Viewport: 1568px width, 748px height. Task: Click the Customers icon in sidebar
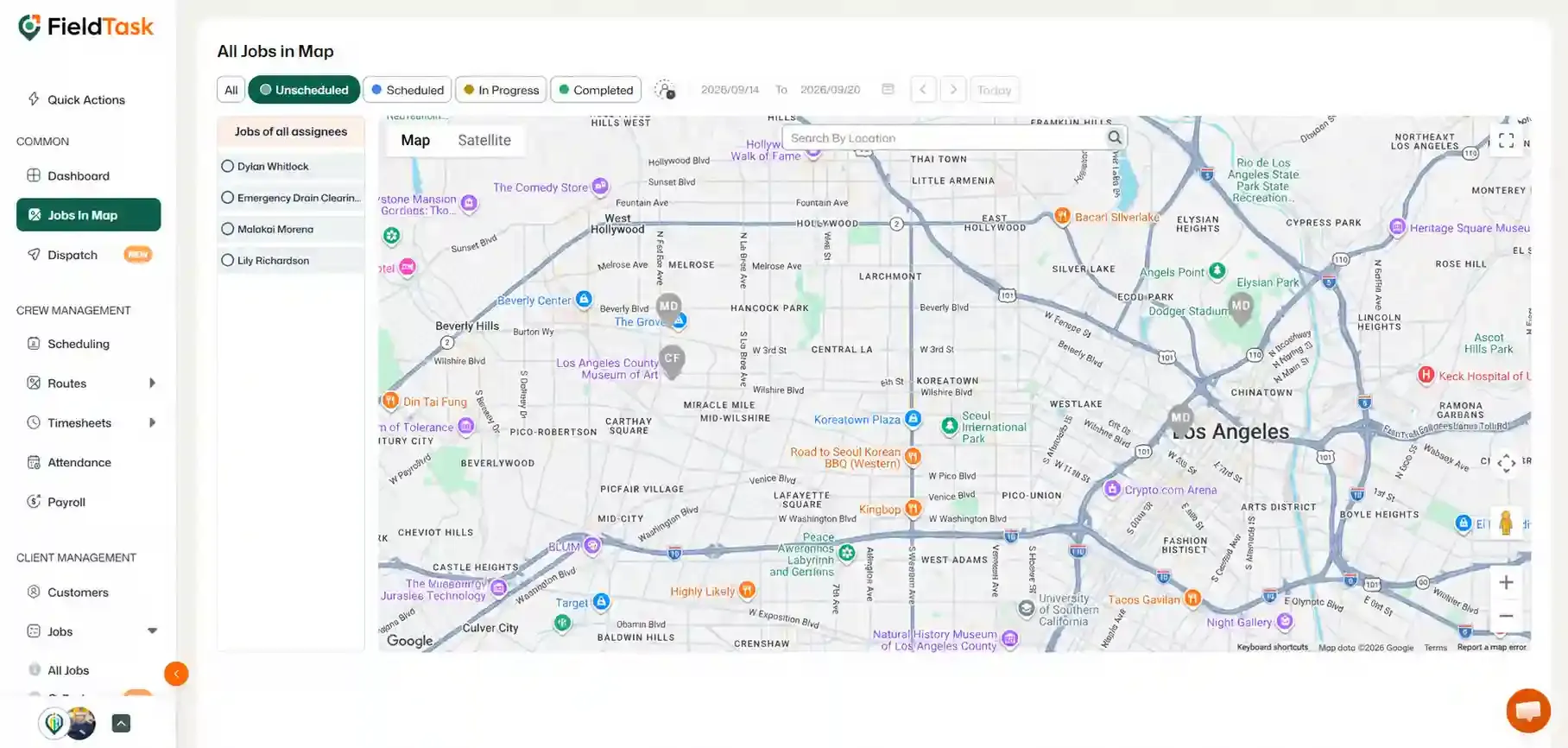[34, 592]
